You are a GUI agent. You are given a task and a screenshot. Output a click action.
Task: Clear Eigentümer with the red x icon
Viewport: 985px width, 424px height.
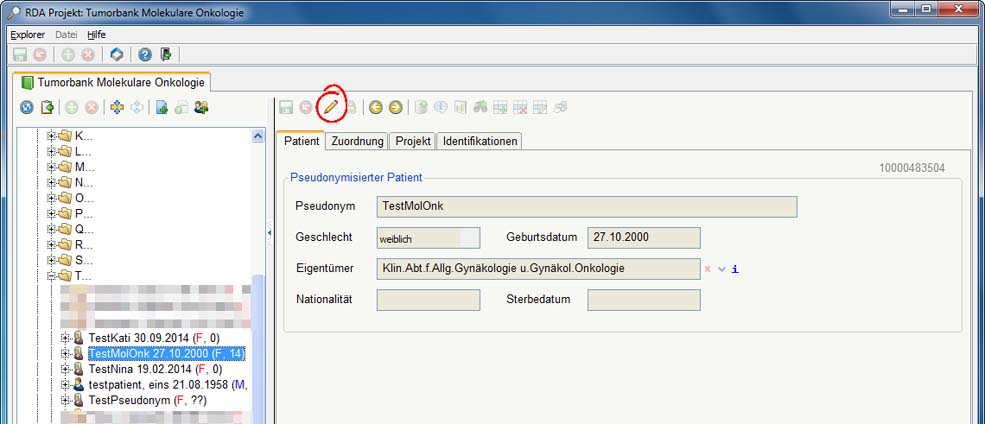[x=708, y=269]
